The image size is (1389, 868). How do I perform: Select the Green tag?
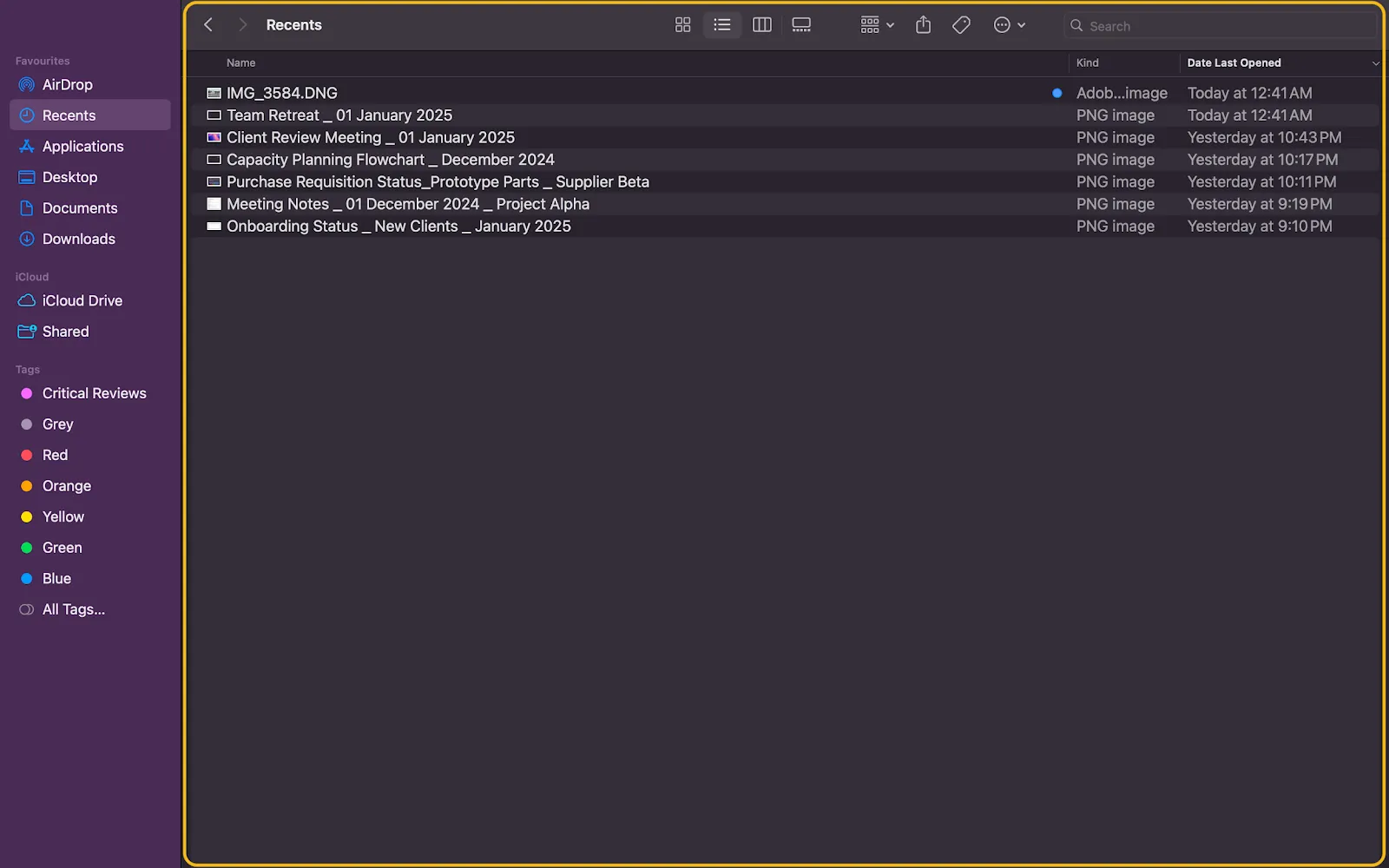click(90, 548)
